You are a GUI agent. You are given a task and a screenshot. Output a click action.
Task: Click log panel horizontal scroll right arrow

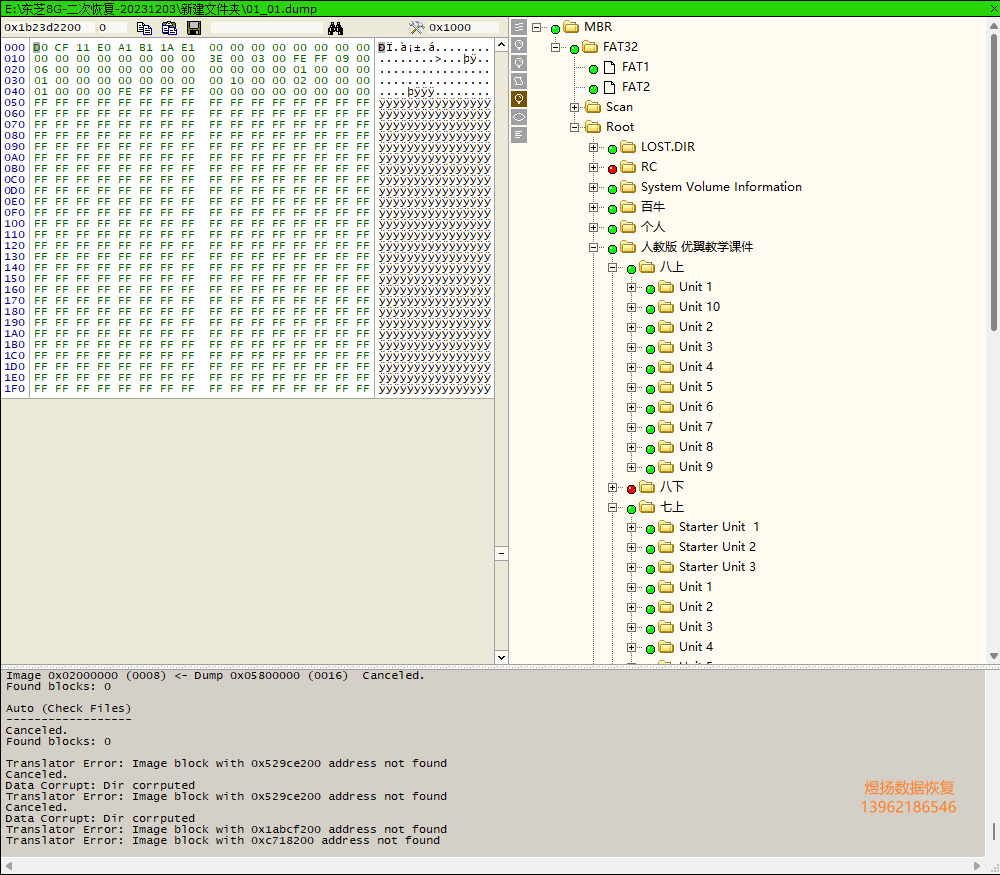(x=977, y=865)
